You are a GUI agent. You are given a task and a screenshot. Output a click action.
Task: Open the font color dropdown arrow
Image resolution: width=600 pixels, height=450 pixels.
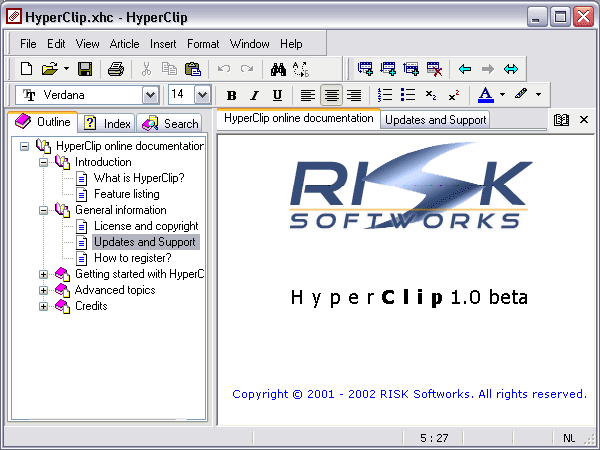pyautogui.click(x=502, y=95)
